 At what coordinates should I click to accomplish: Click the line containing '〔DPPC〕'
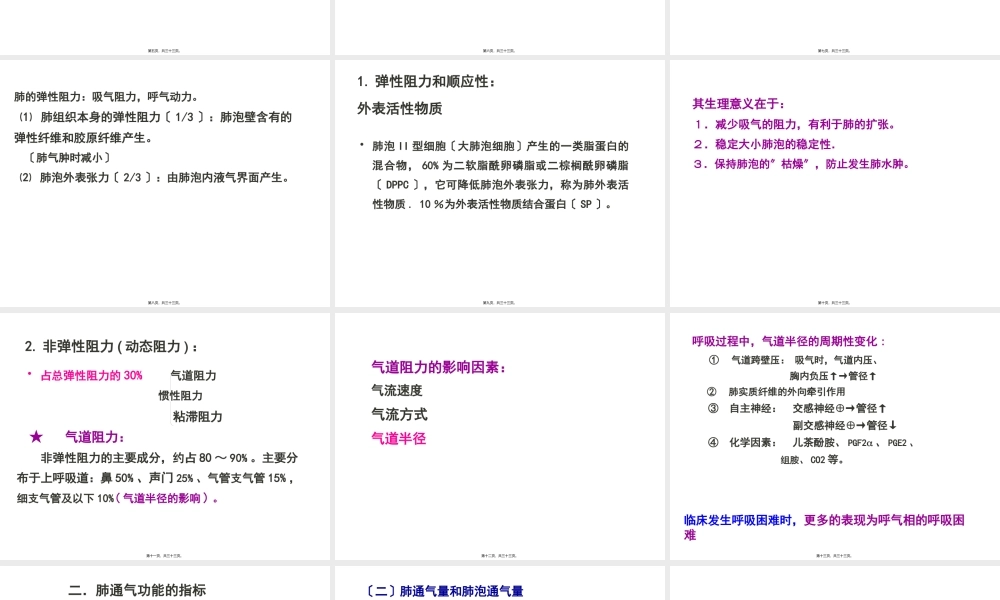pos(501,185)
